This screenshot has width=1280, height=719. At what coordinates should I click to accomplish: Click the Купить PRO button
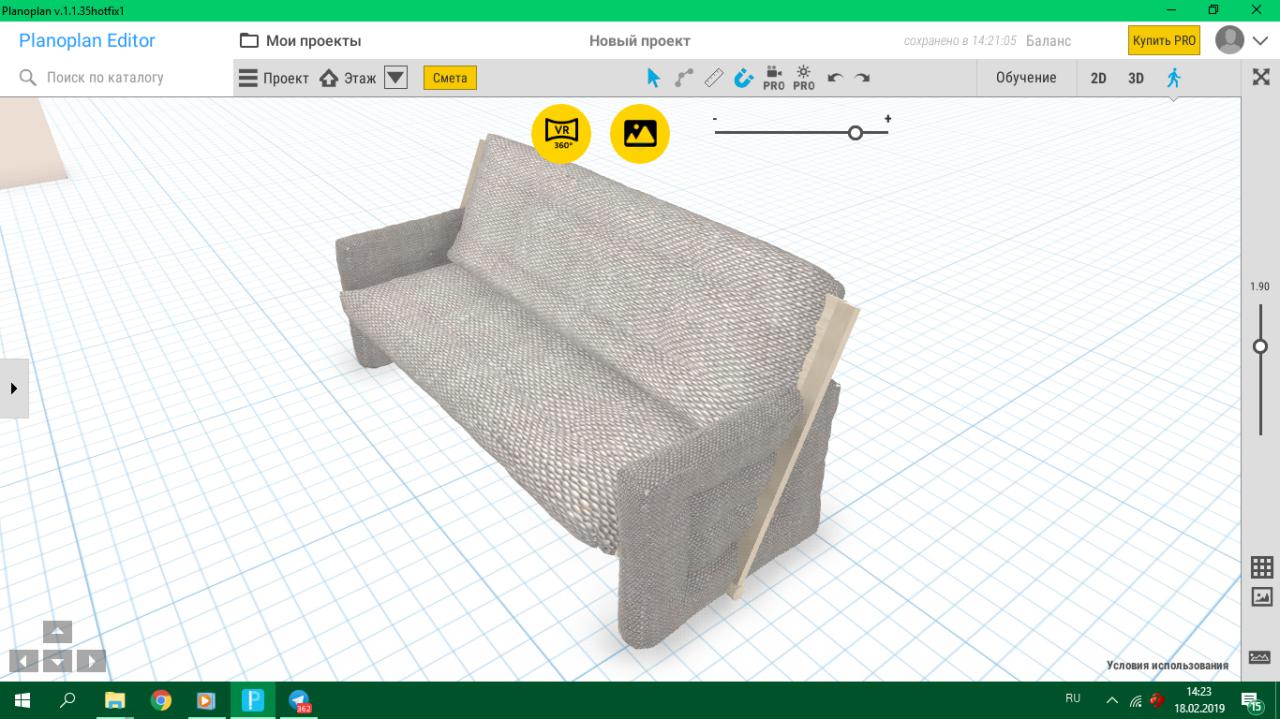point(1164,41)
